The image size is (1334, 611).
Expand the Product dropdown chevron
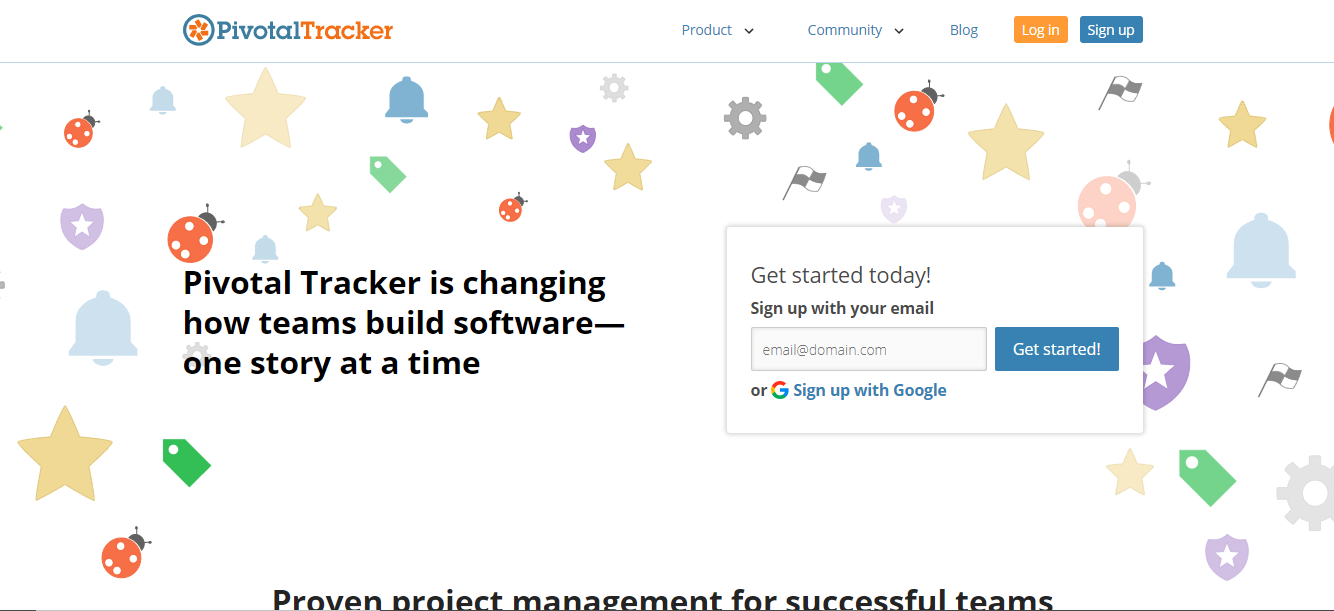(749, 31)
